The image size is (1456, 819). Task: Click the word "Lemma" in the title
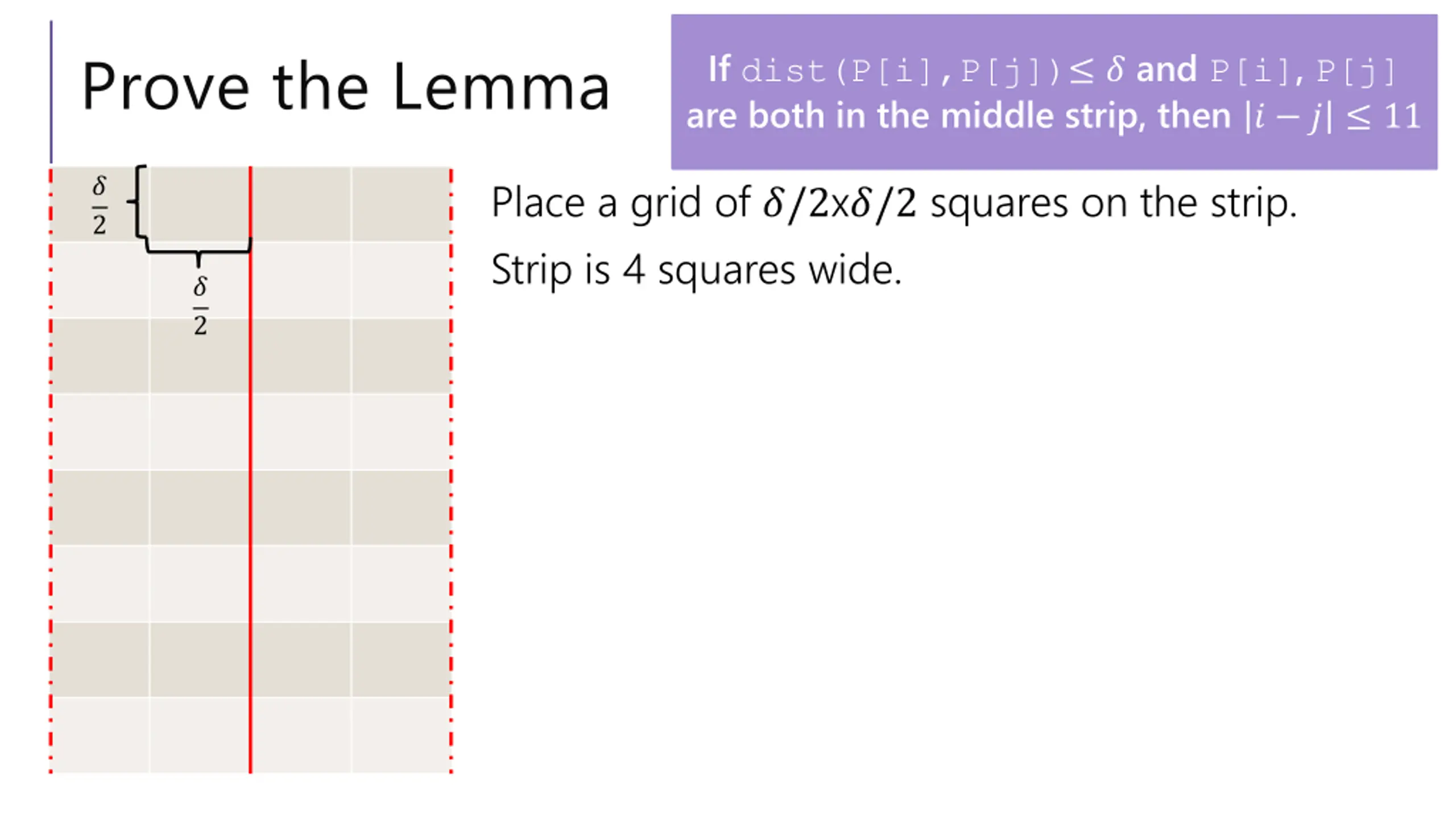(501, 86)
